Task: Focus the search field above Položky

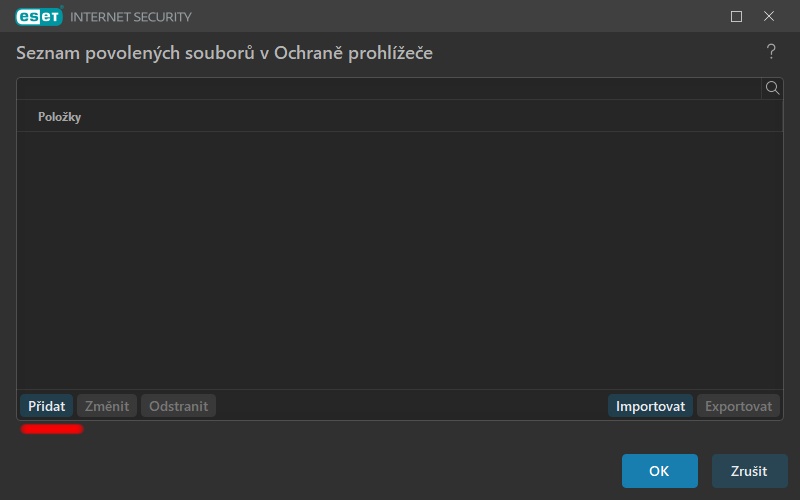Action: tap(389, 88)
